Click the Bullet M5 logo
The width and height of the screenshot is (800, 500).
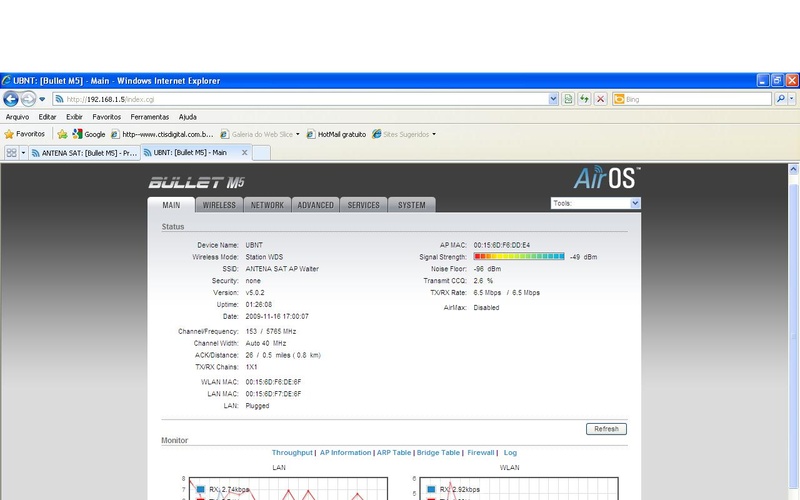196,183
